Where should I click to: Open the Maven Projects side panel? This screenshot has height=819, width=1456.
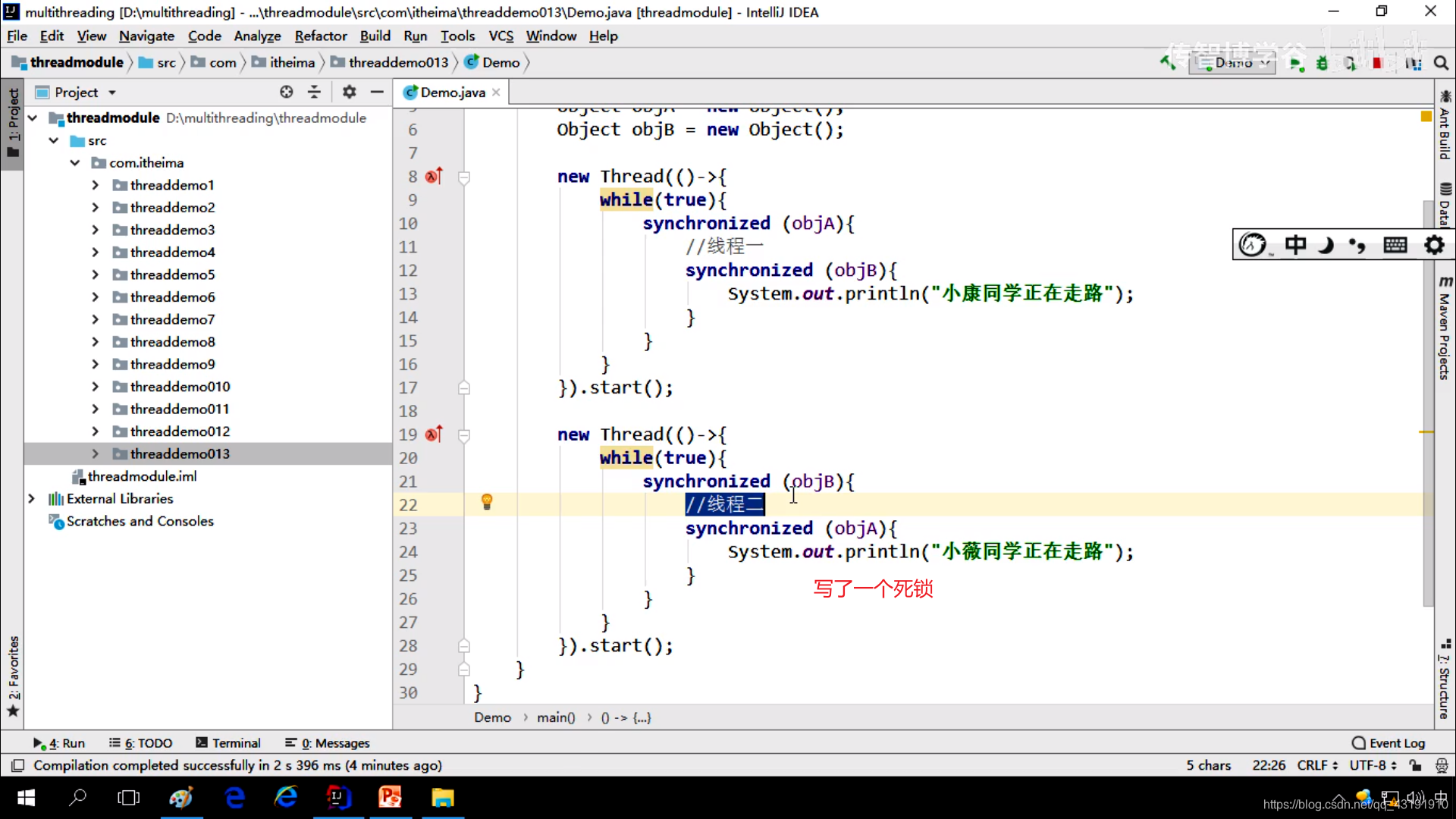coord(1447,328)
